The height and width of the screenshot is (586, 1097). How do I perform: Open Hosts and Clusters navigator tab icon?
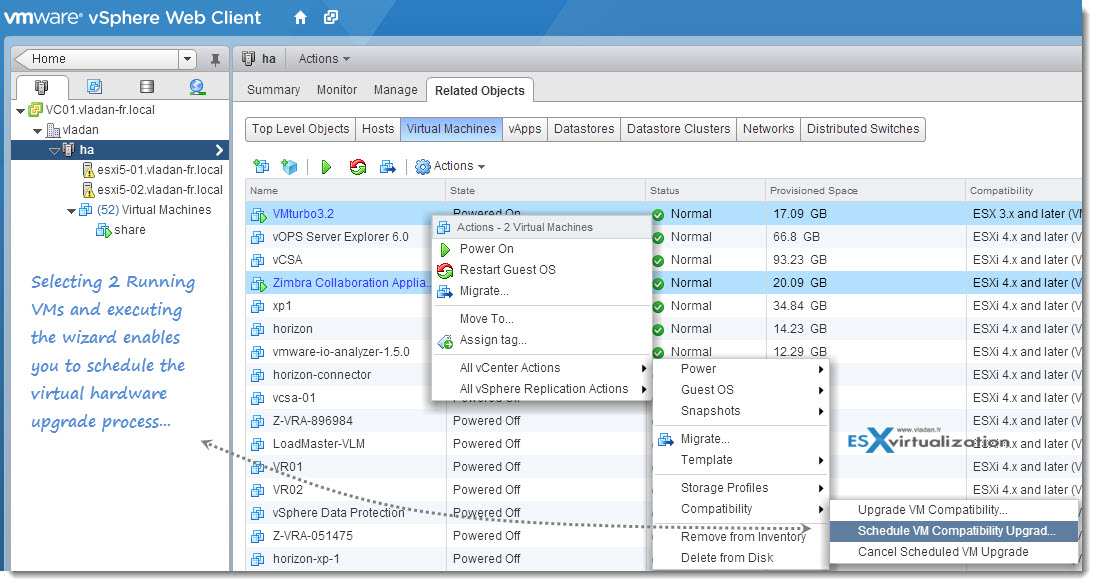click(41, 87)
